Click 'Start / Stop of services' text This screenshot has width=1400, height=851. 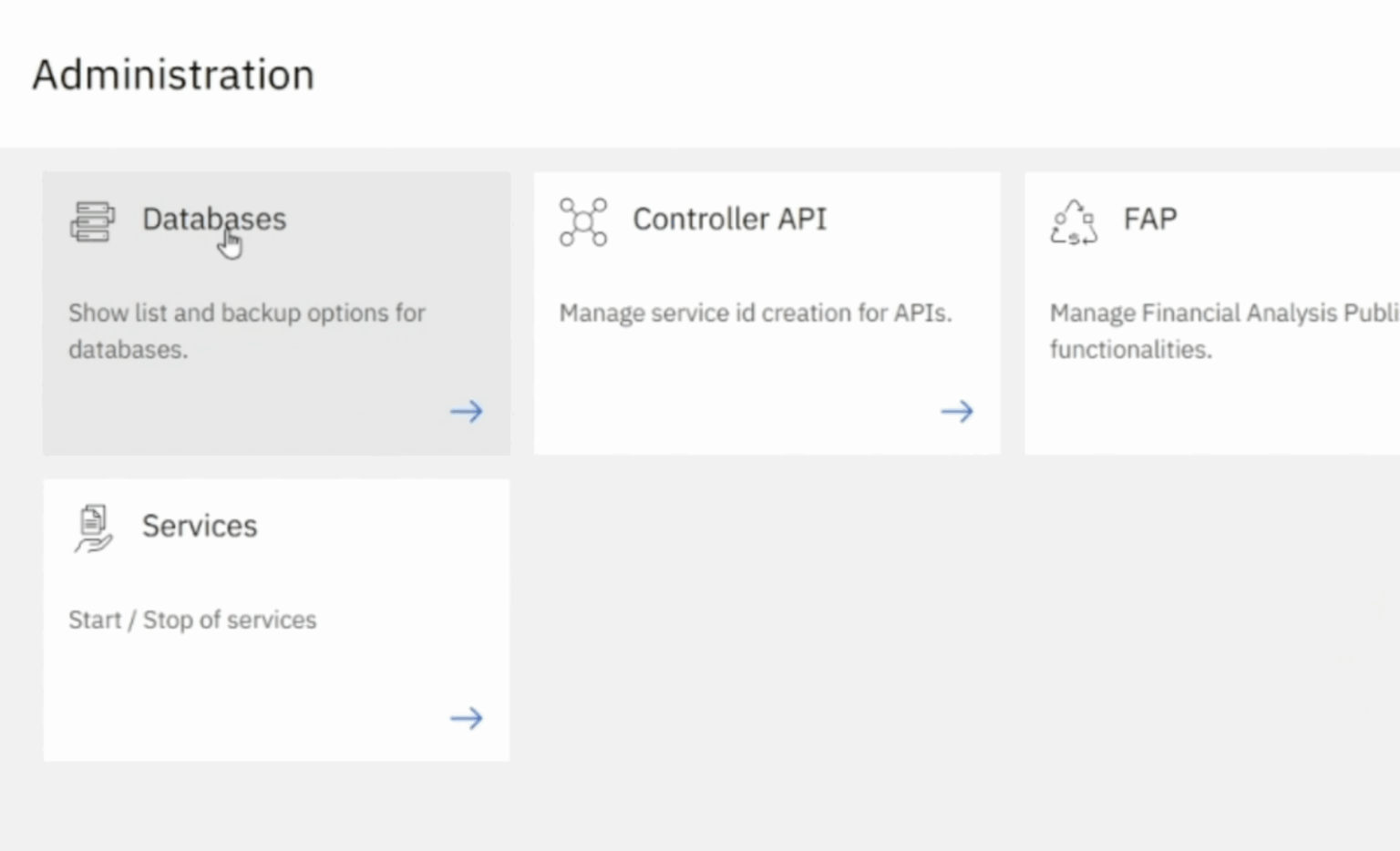192,620
